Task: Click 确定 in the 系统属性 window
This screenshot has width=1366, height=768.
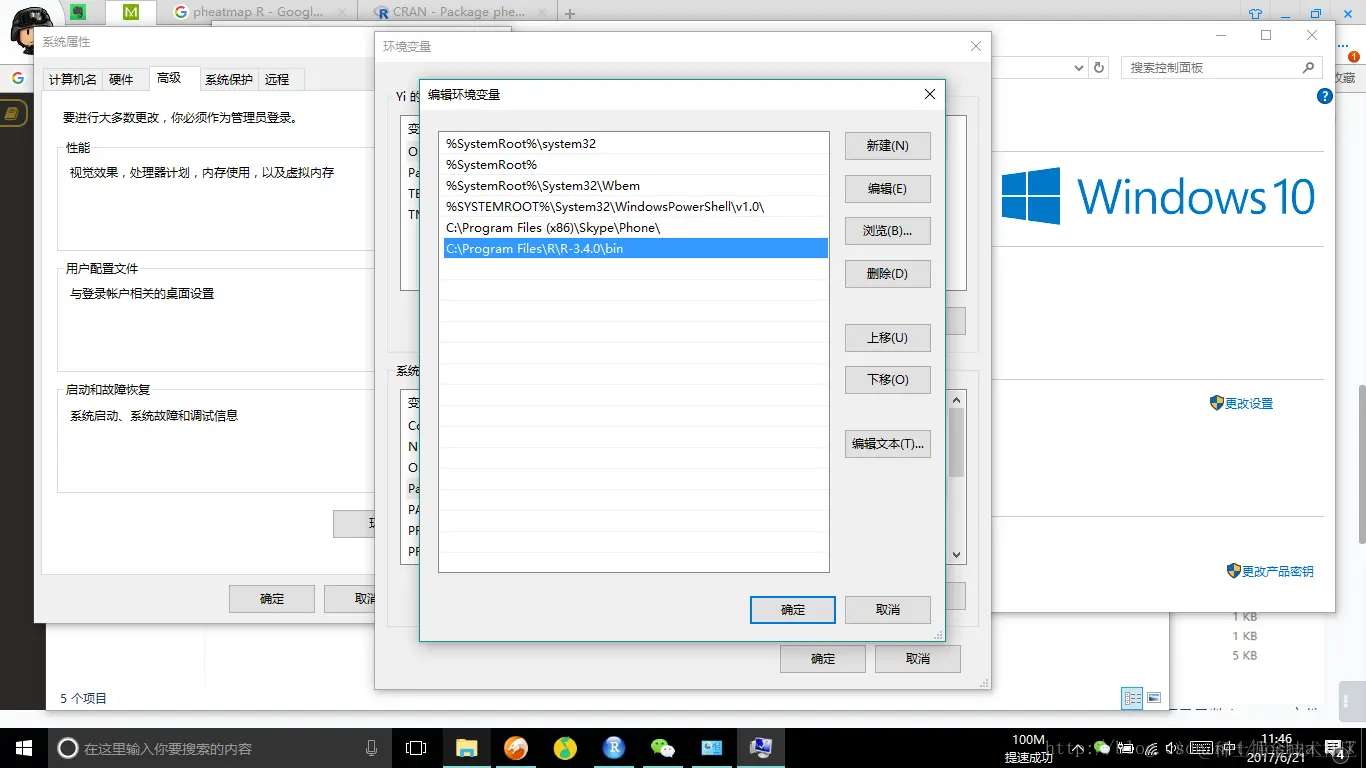Action: coord(272,599)
